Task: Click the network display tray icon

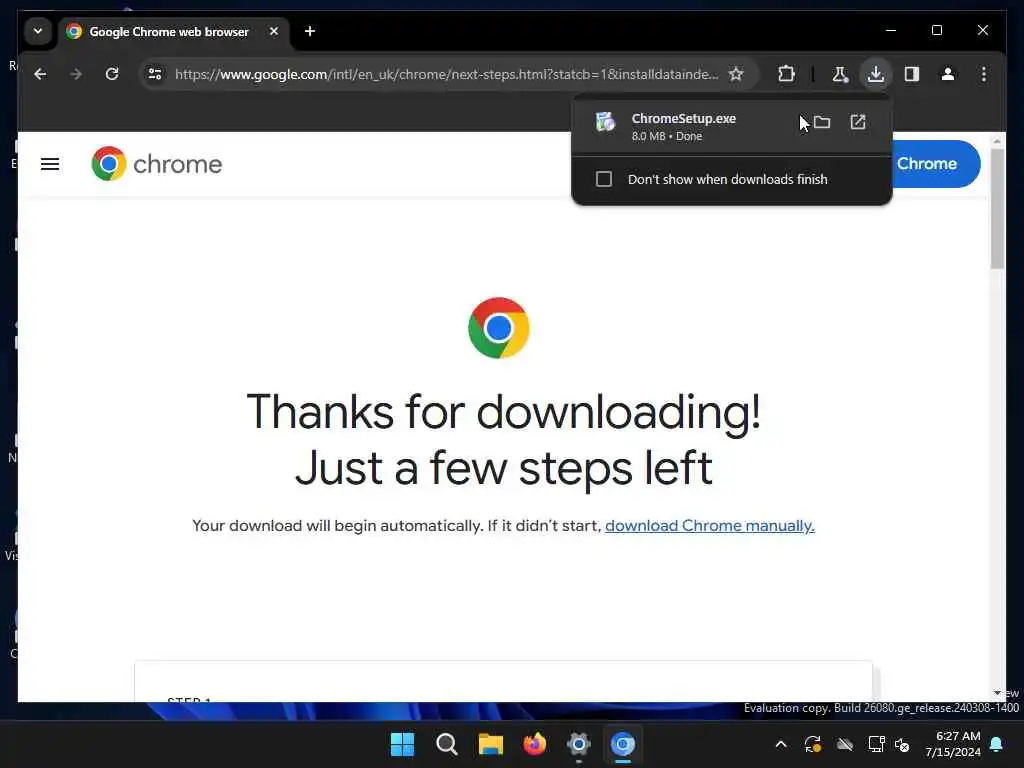Action: [x=876, y=744]
